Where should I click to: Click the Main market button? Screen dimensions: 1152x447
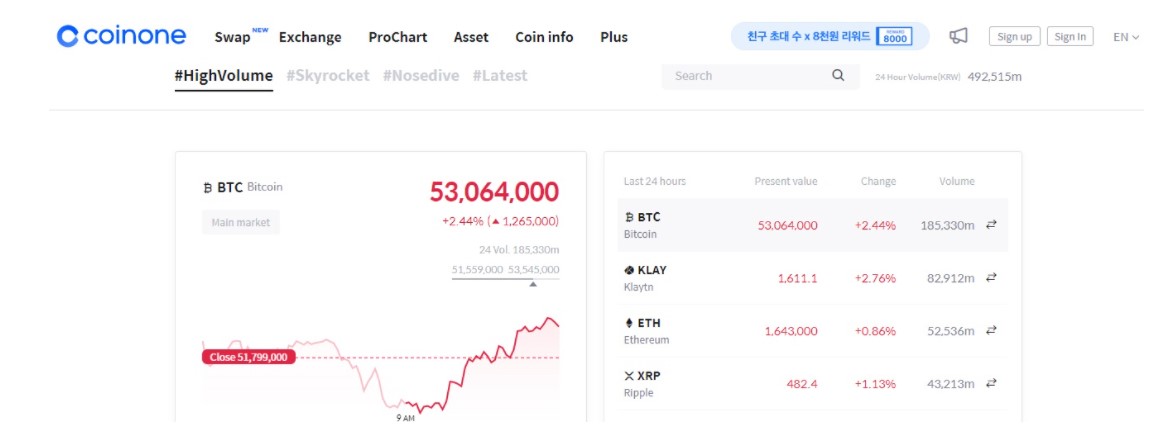241,222
